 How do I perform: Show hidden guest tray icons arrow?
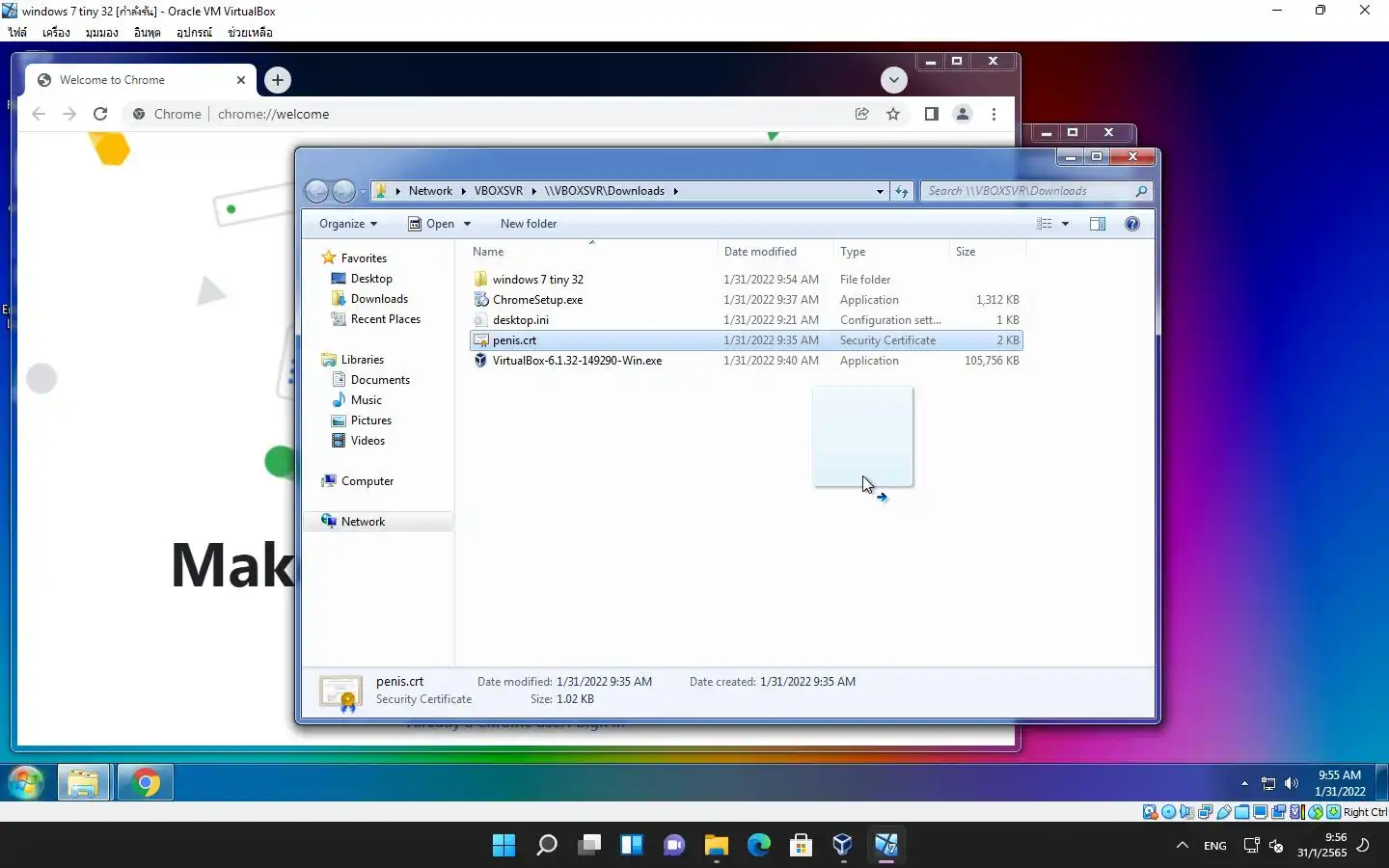[1244, 783]
